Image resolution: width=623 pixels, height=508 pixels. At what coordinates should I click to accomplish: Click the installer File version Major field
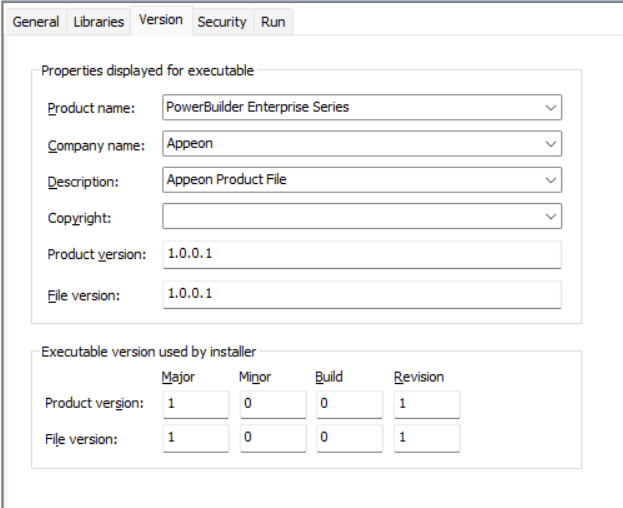coord(194,438)
